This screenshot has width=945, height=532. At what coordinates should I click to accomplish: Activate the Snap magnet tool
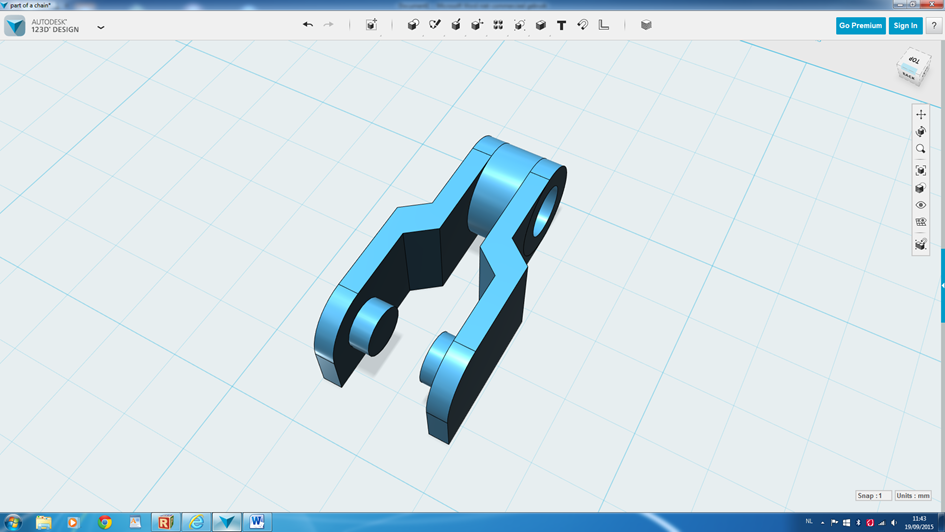tap(582, 25)
